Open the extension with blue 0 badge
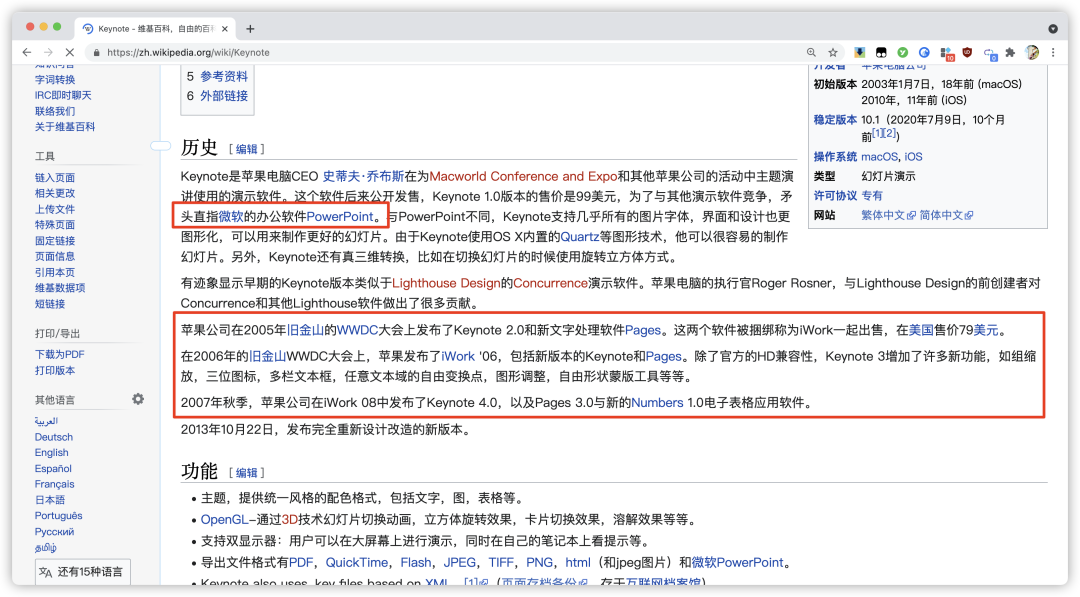This screenshot has width=1080, height=597. [990, 54]
